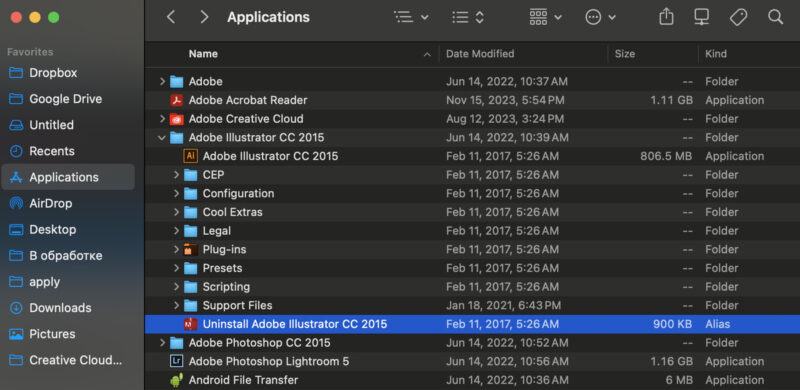Viewport: 800px width, 390px height.
Task: Click the Plug-ins folder icon
Action: click(190, 249)
